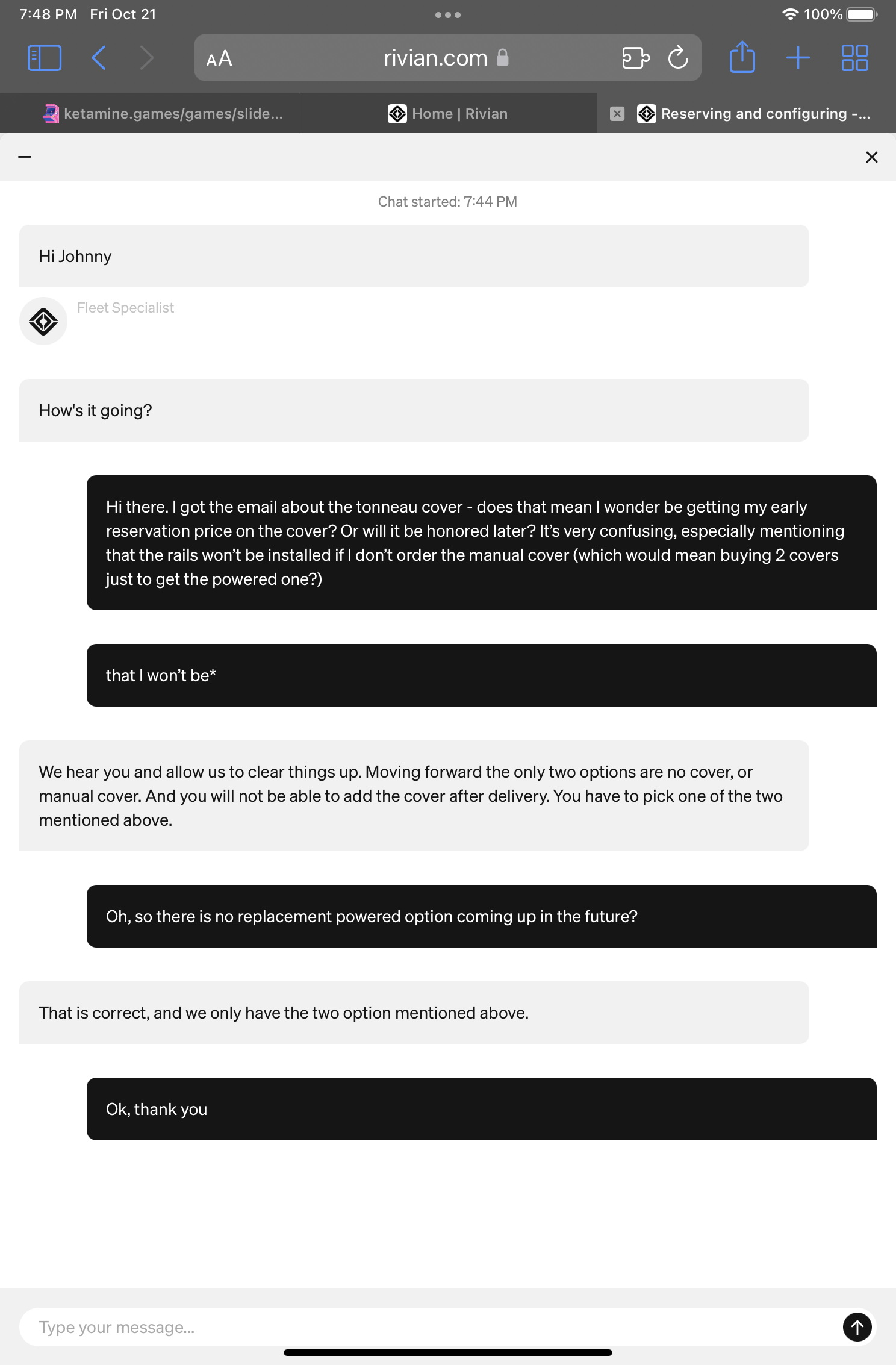Send the chat message arrow
This screenshot has height=1365, width=896.
(x=857, y=1327)
